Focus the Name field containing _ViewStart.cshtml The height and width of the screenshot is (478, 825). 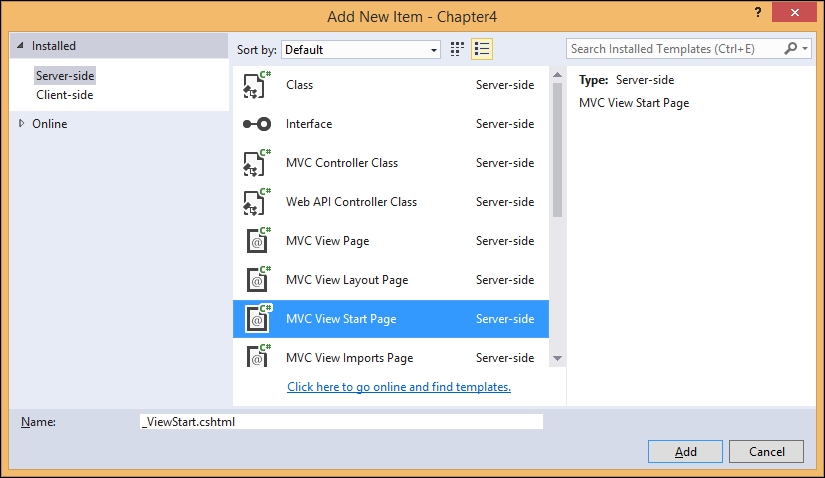point(341,422)
